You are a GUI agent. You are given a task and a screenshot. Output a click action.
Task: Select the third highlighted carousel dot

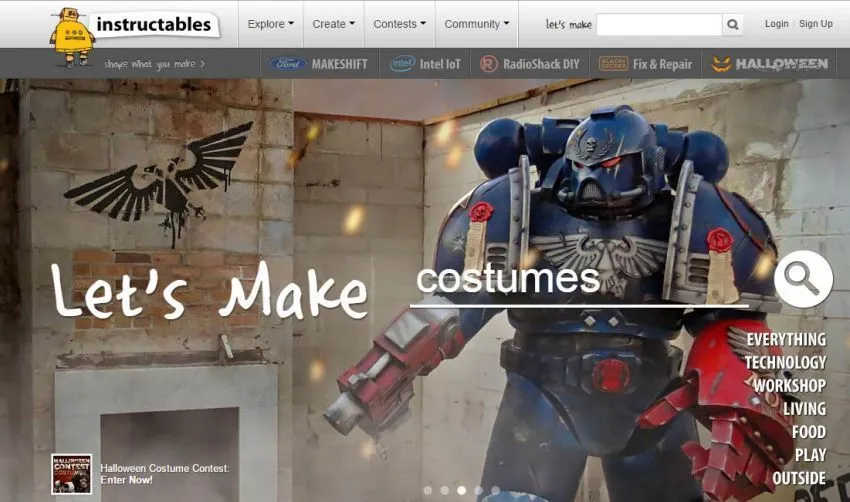click(x=461, y=490)
